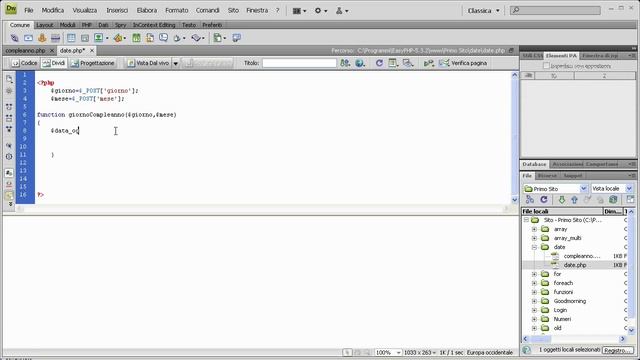The height and width of the screenshot is (360, 640).
Task: Click the code view vertical scrollbar down arrow
Action: 514,200
